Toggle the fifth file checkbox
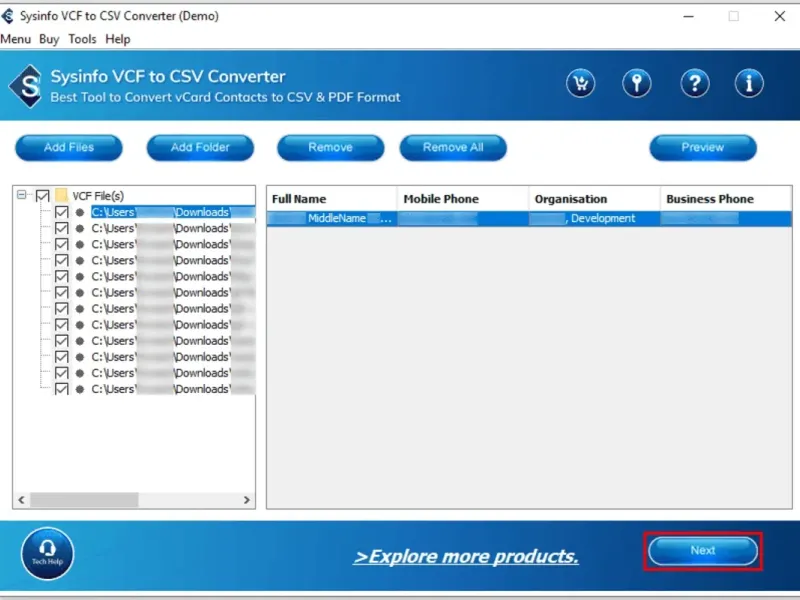800x600 pixels. coord(61,276)
